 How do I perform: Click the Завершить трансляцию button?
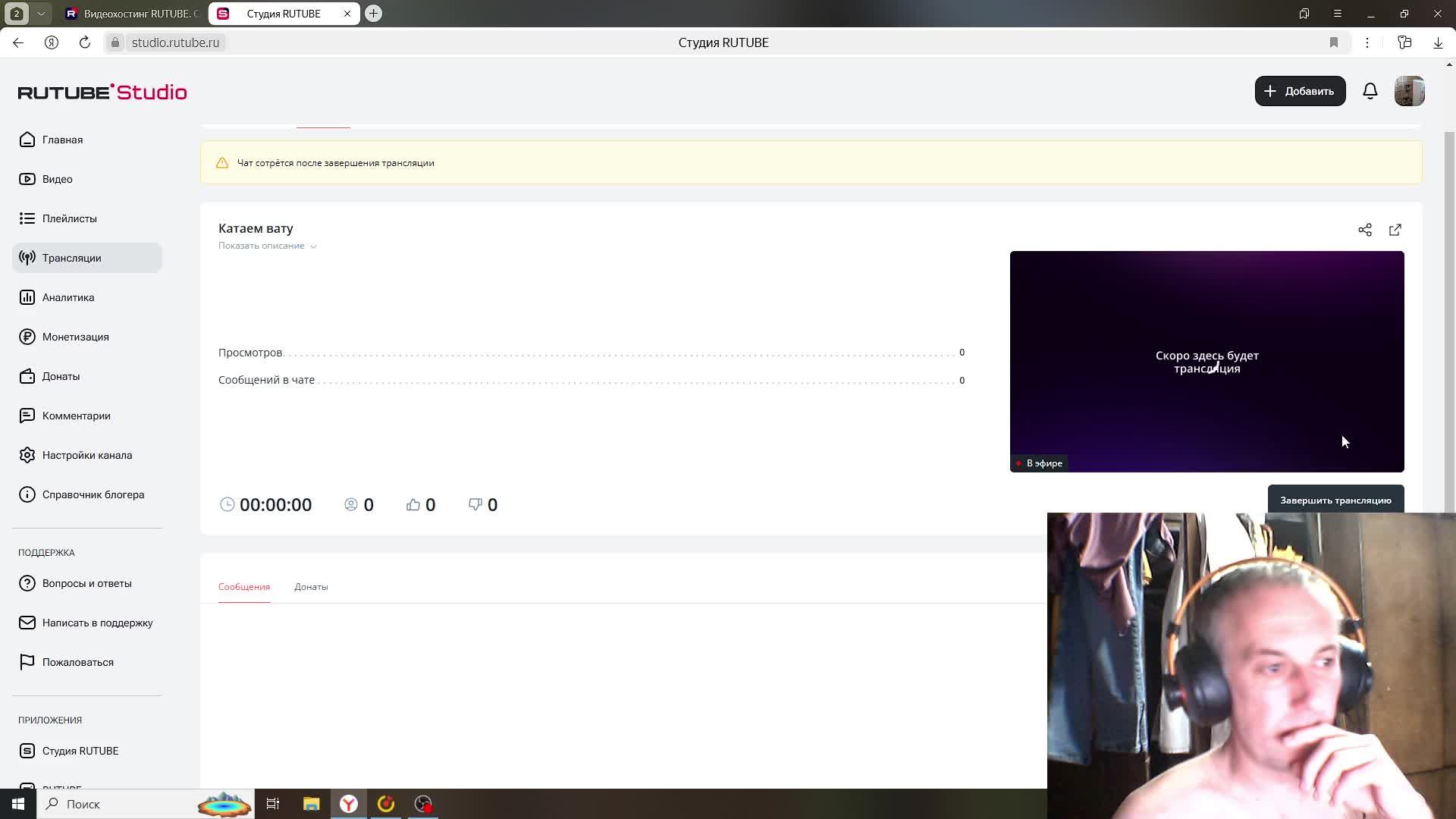point(1335,500)
